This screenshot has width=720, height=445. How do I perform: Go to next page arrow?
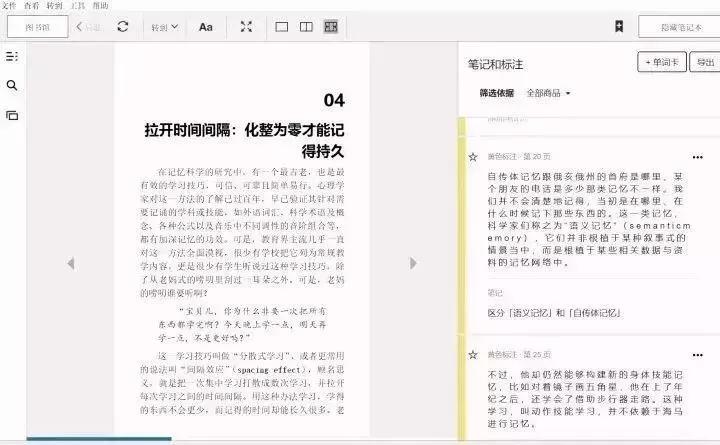(413, 263)
